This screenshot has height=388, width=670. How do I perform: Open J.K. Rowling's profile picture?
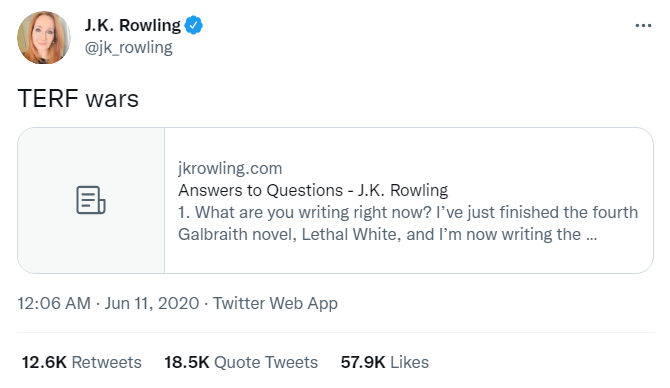pyautogui.click(x=44, y=38)
